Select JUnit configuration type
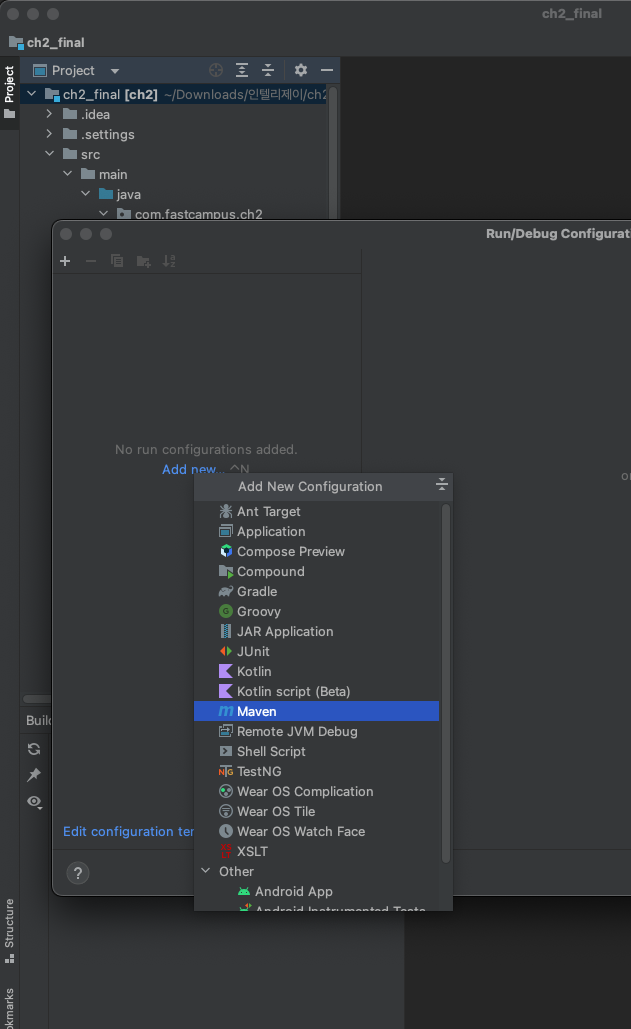Viewport: 631px width, 1029px height. tap(316, 652)
